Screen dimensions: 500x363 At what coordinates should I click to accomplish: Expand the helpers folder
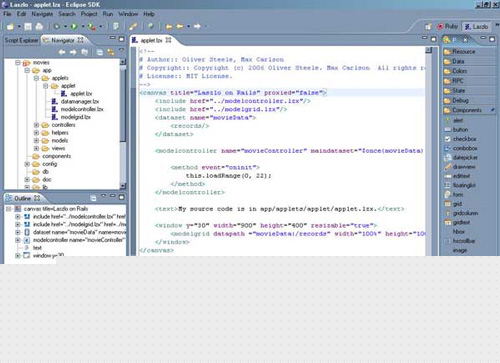click(x=37, y=133)
